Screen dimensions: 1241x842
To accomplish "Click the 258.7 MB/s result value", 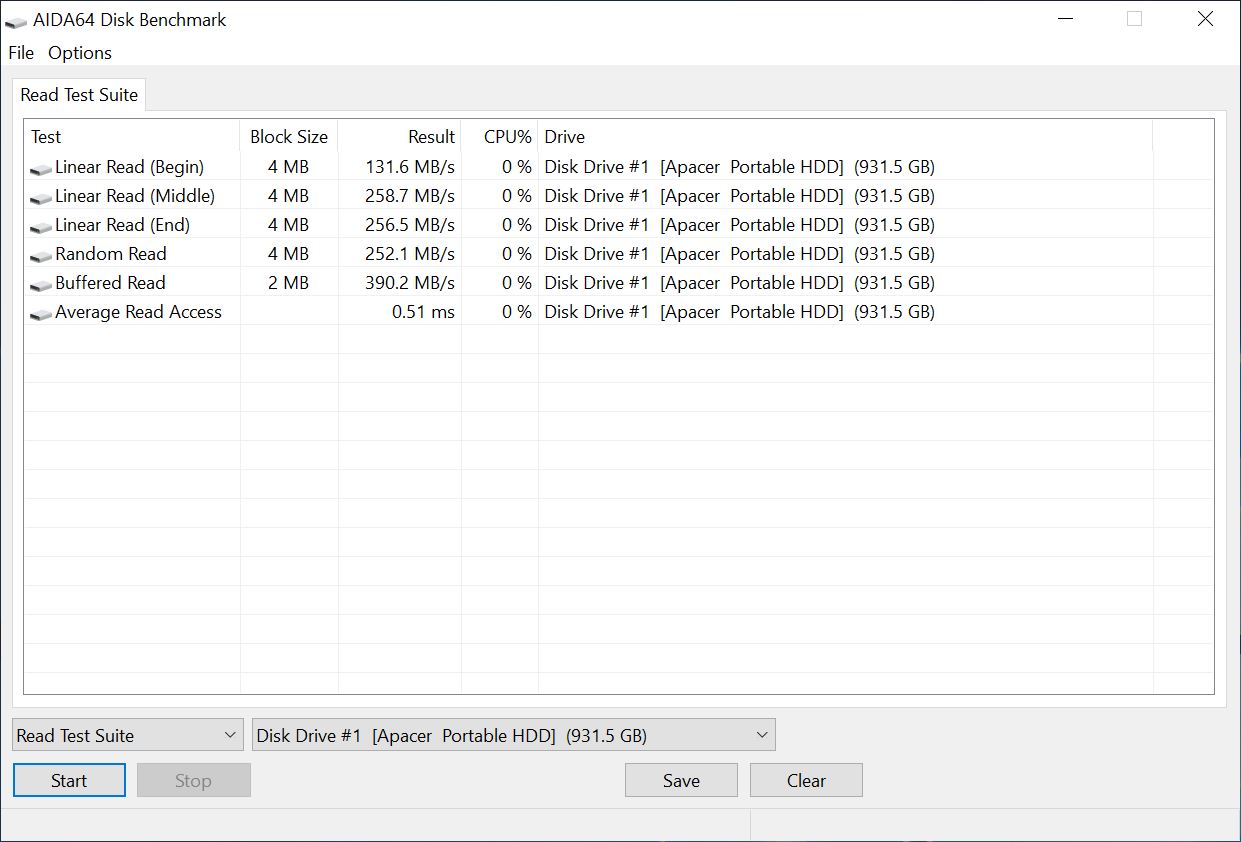I will point(410,196).
